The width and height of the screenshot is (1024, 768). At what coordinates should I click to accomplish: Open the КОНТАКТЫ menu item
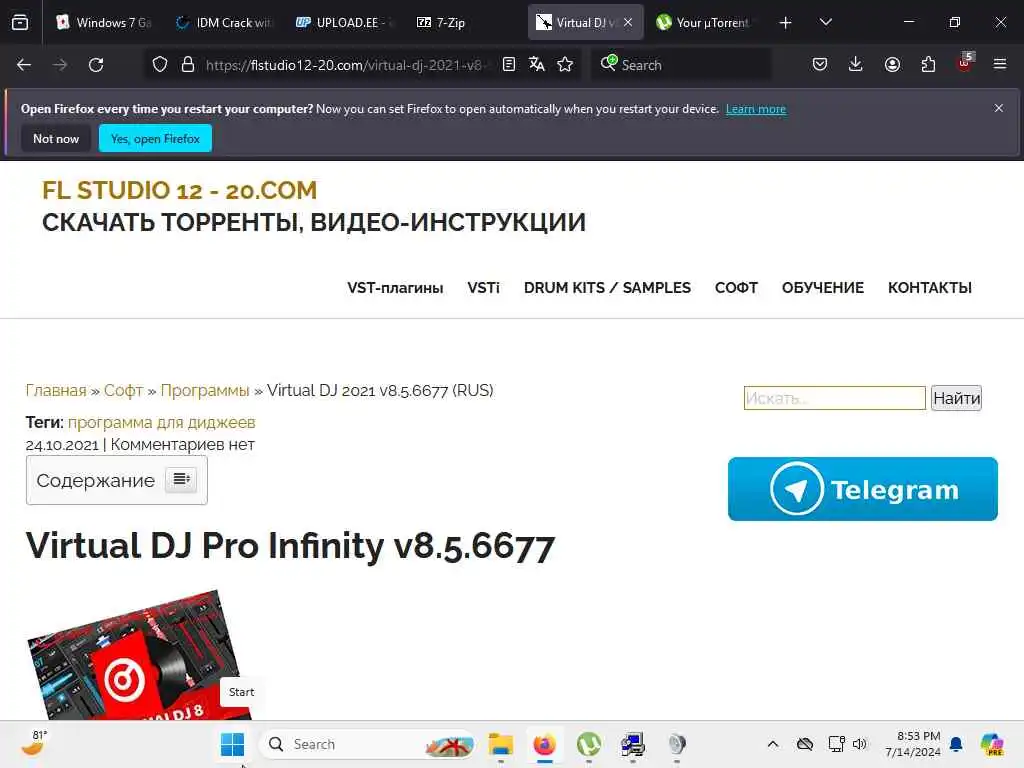click(930, 288)
